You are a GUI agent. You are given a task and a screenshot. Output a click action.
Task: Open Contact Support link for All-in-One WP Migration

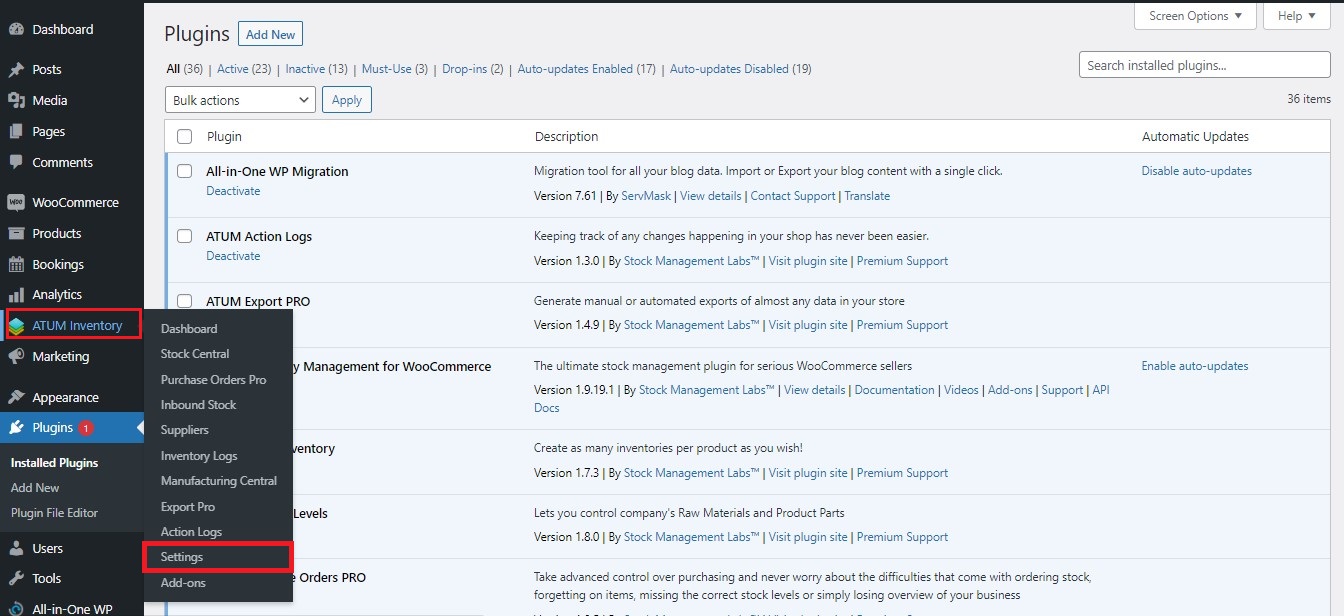[793, 196]
